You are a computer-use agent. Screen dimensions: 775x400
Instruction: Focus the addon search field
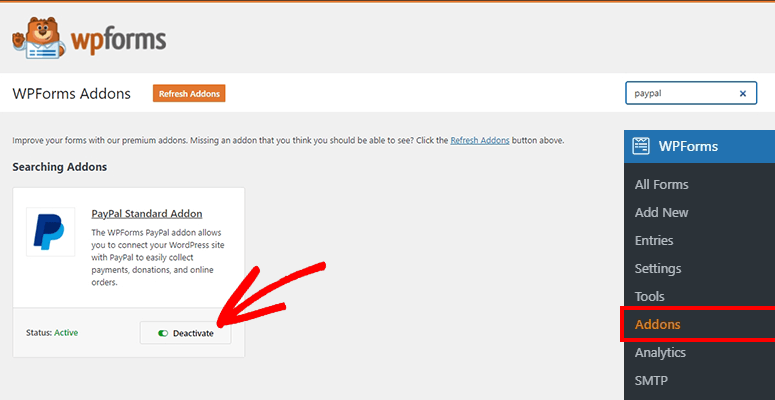[x=690, y=93]
